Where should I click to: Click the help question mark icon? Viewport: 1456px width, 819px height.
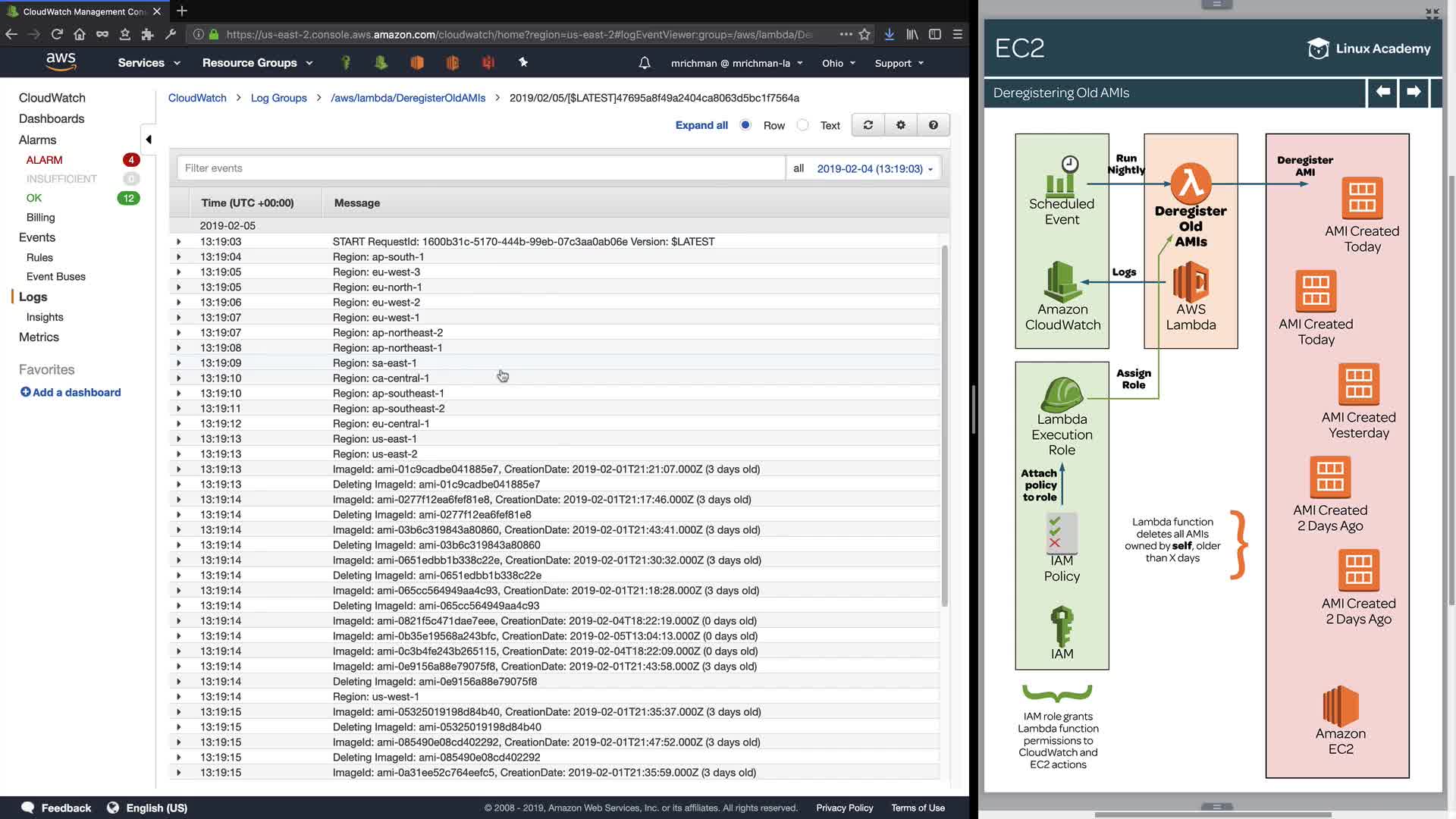(933, 125)
